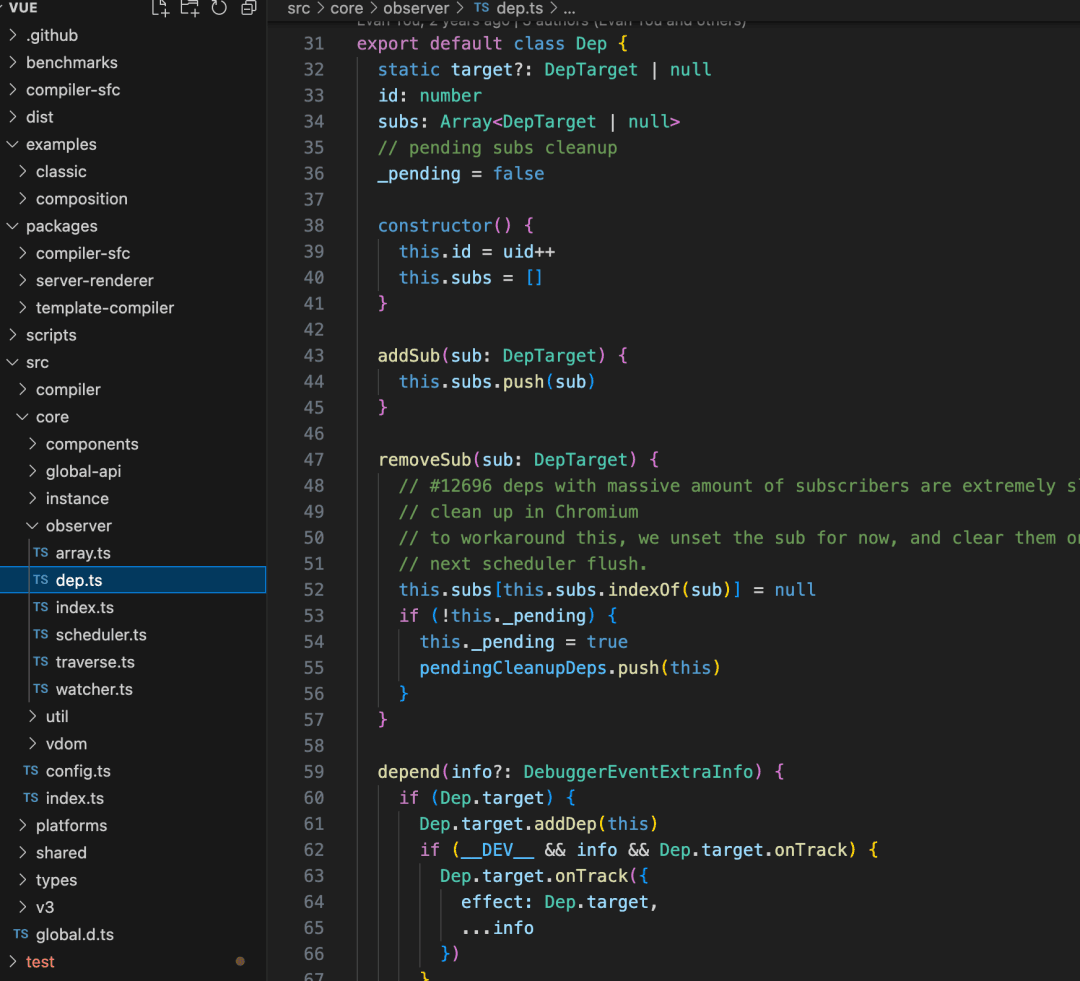Click the TS icon beside array.ts
The image size is (1080, 981).
point(41,553)
